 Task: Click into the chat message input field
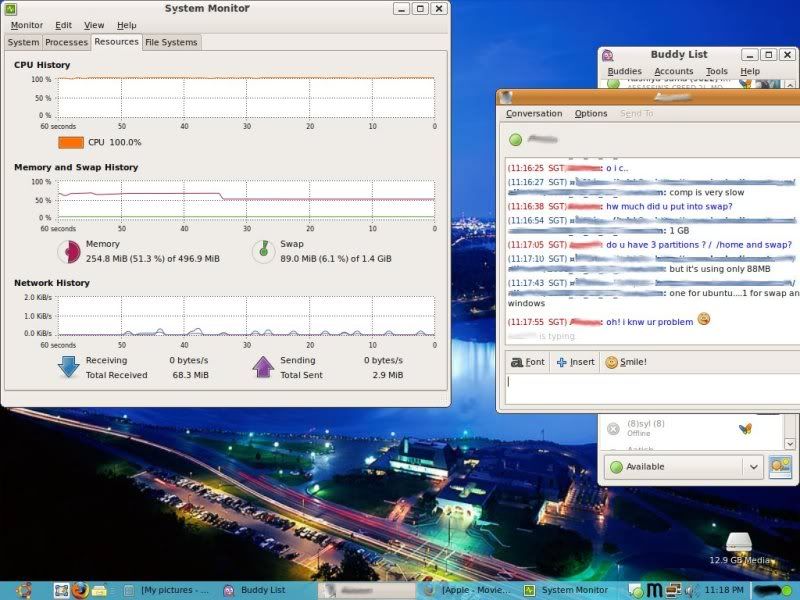pyautogui.click(x=652, y=389)
